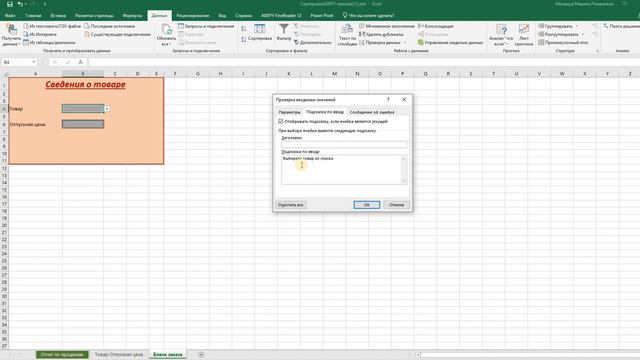Image resolution: width=640 pixels, height=360 pixels.
Task: Open Запросы и подключения pane
Action: point(206,26)
